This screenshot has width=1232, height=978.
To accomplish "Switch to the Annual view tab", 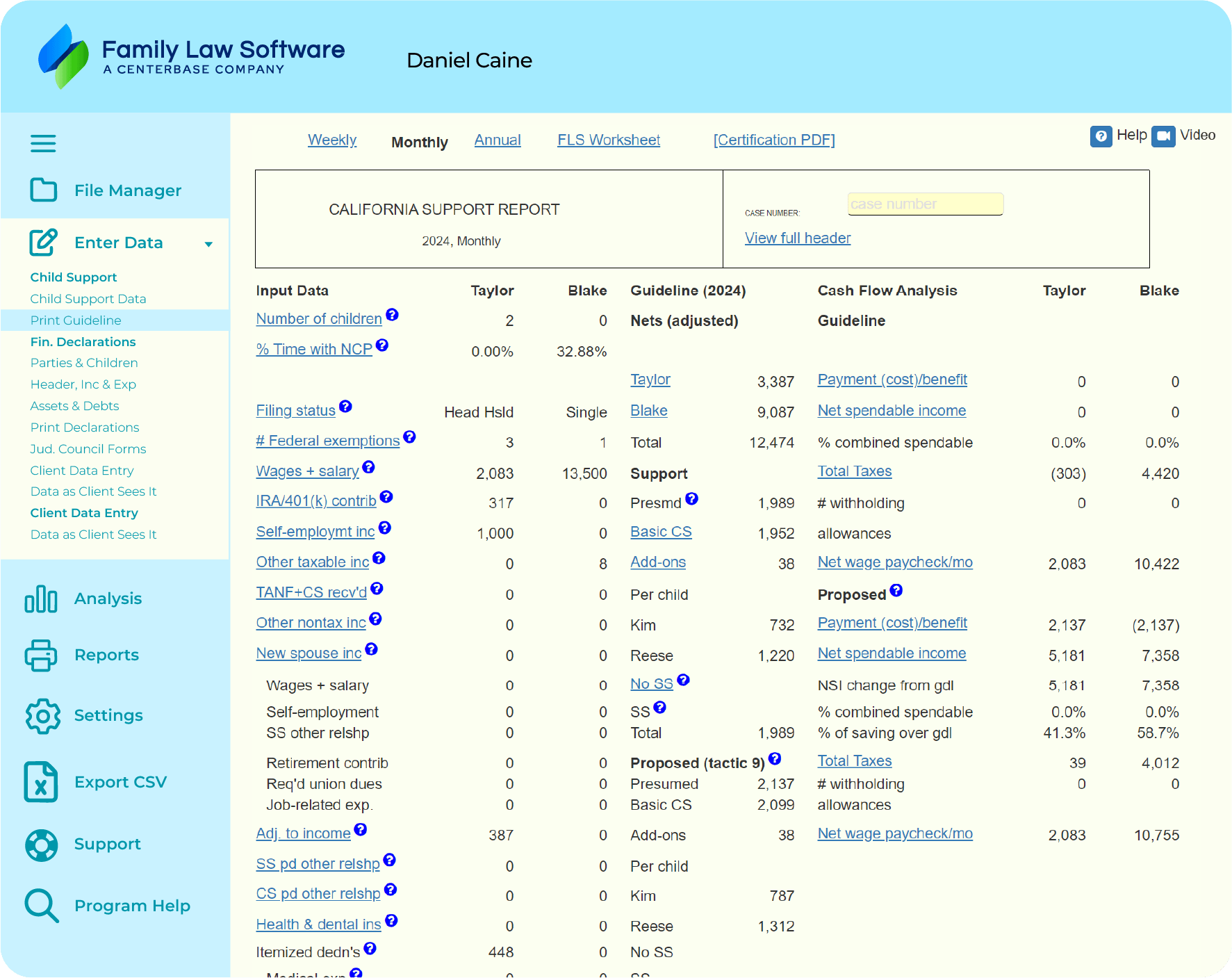I will (498, 140).
